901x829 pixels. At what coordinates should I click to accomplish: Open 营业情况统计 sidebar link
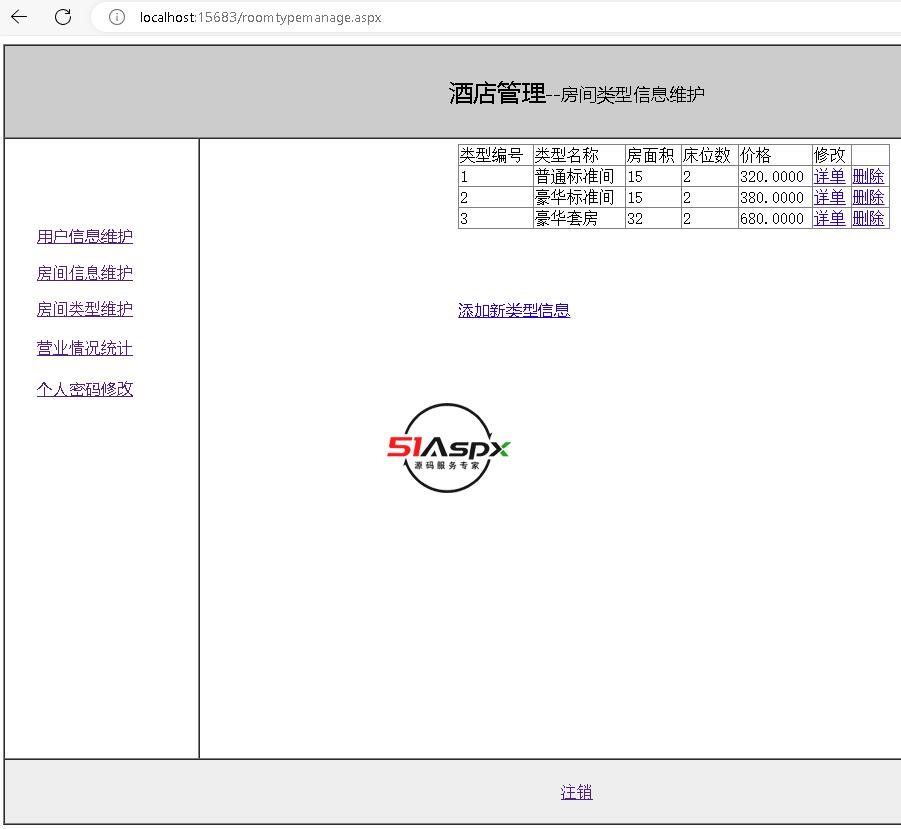(x=85, y=348)
